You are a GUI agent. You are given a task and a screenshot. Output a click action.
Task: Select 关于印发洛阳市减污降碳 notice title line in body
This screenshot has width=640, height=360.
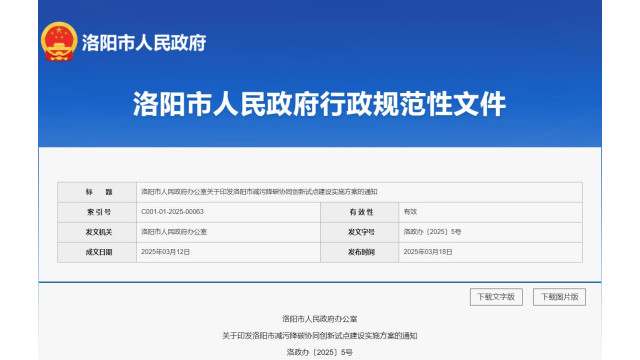pos(320,336)
